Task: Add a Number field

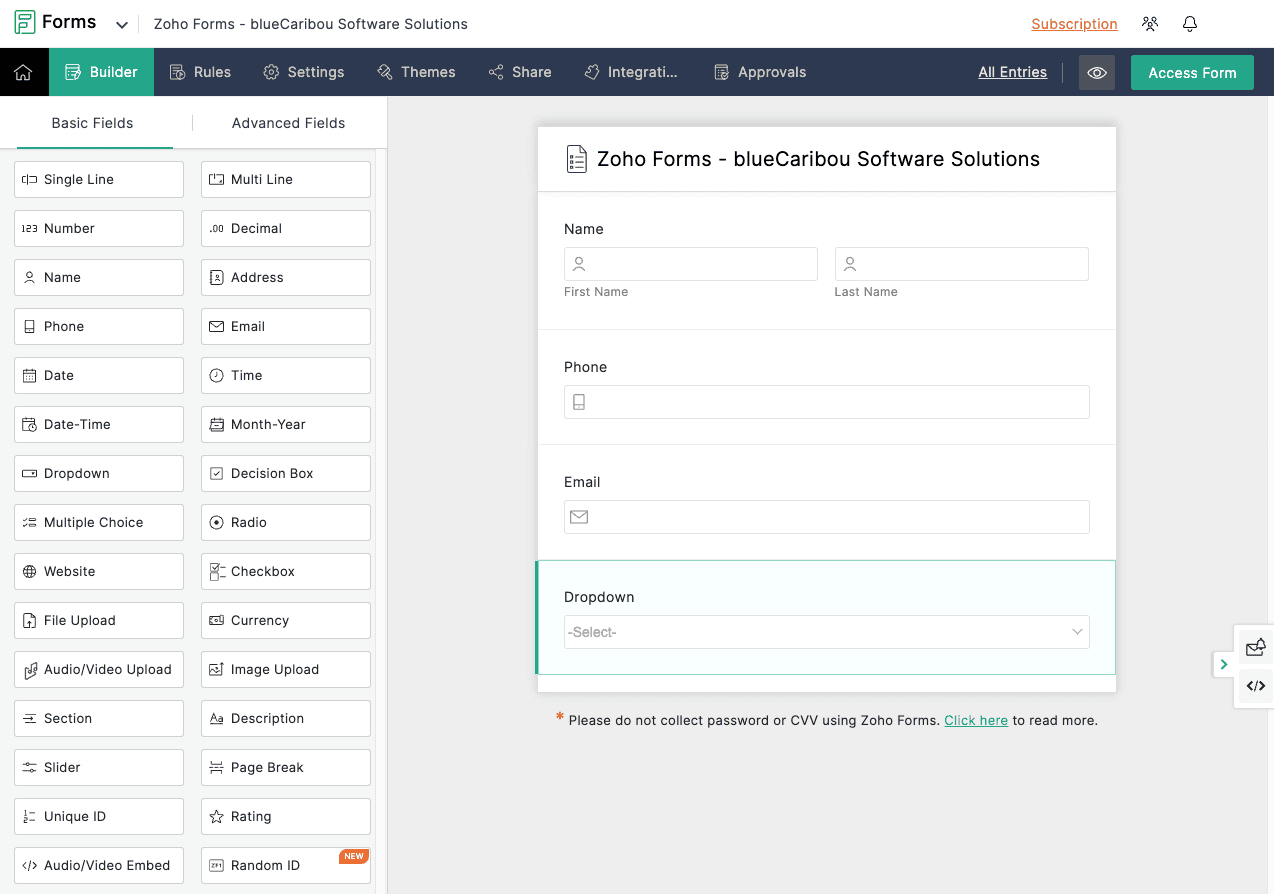Action: (x=99, y=228)
